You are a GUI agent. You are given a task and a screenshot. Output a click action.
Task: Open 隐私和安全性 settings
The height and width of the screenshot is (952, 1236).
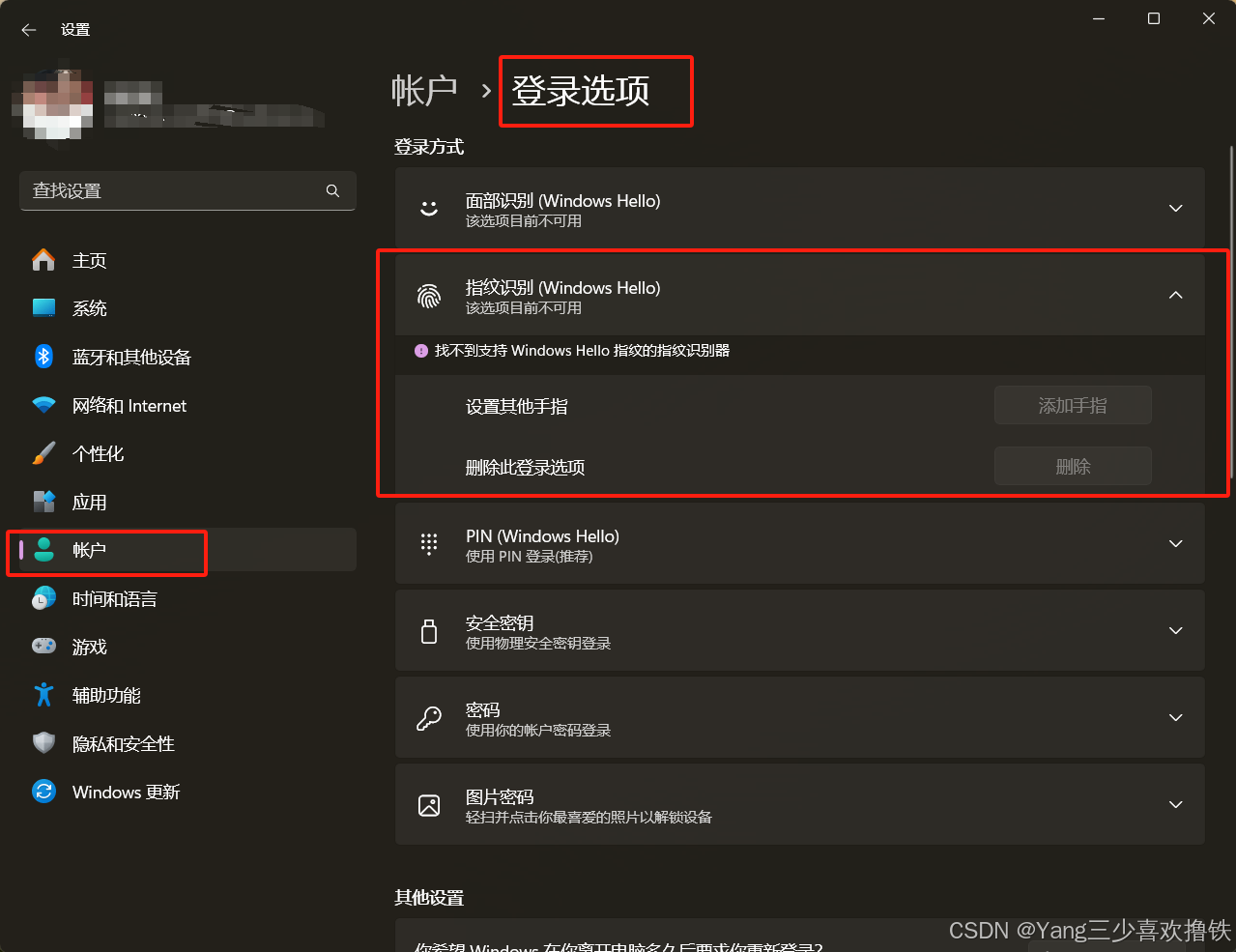coord(187,743)
